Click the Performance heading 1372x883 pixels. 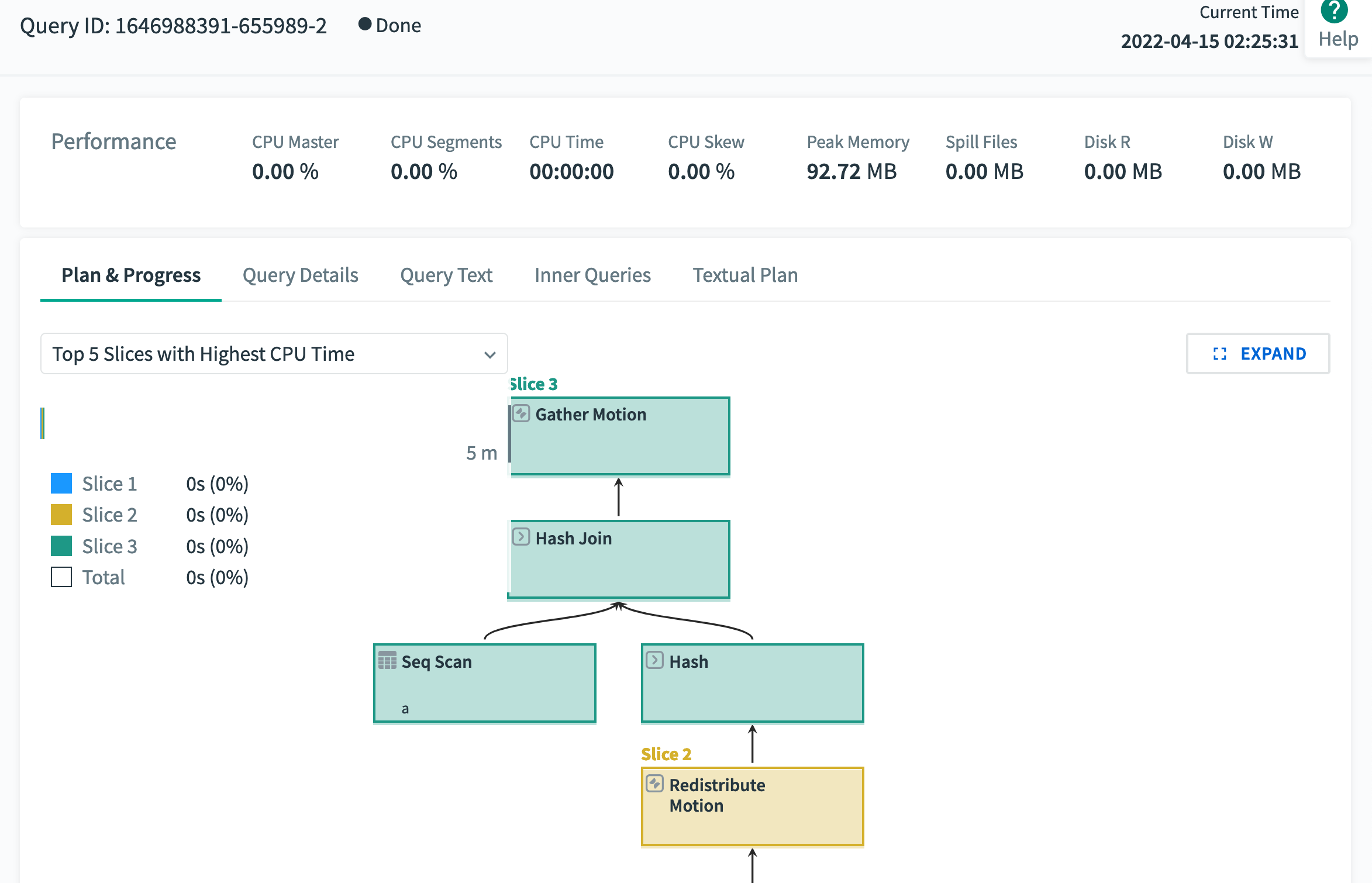[113, 142]
